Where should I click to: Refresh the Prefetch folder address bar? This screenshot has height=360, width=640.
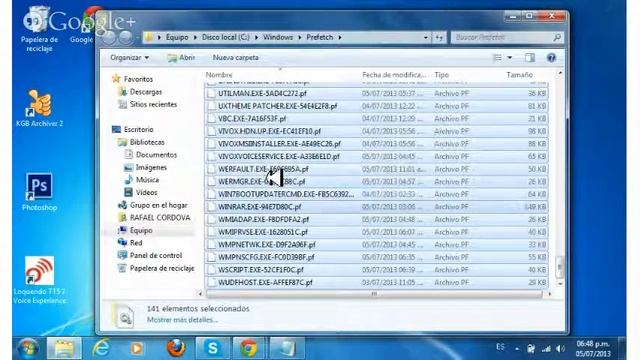(x=439, y=37)
